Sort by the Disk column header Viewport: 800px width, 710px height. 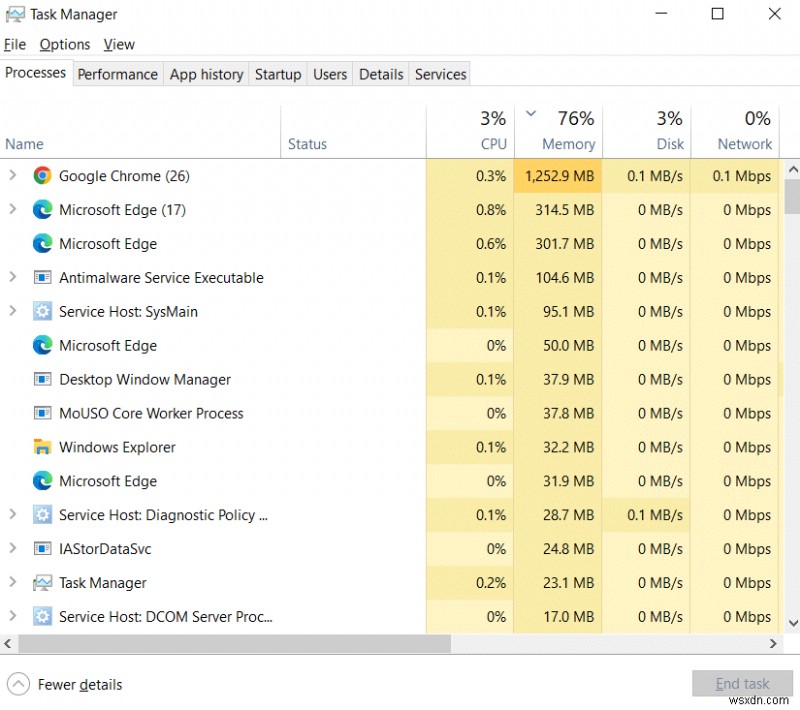pyautogui.click(x=646, y=132)
